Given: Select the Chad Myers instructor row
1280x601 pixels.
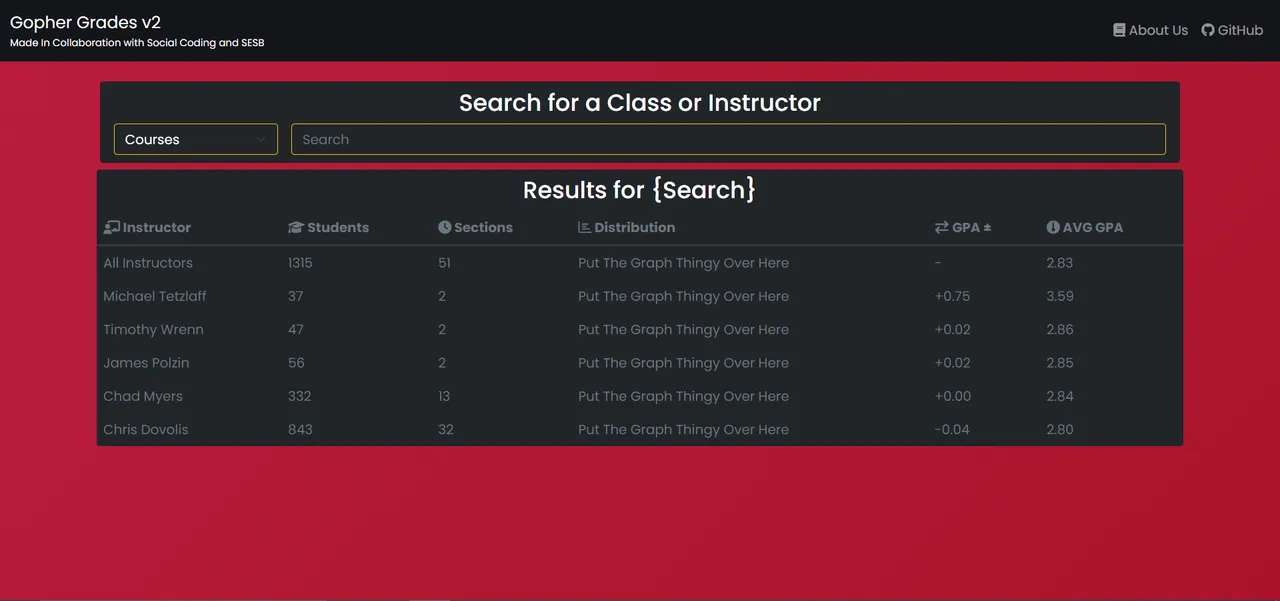Looking at the screenshot, I should (x=640, y=396).
